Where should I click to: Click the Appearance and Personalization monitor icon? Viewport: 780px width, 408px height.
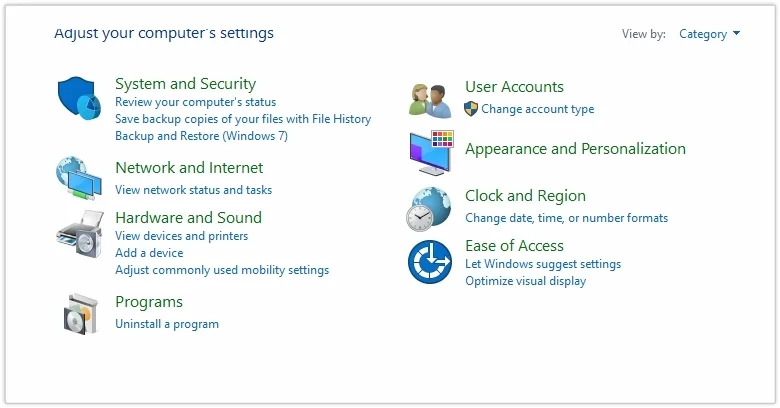[431, 152]
